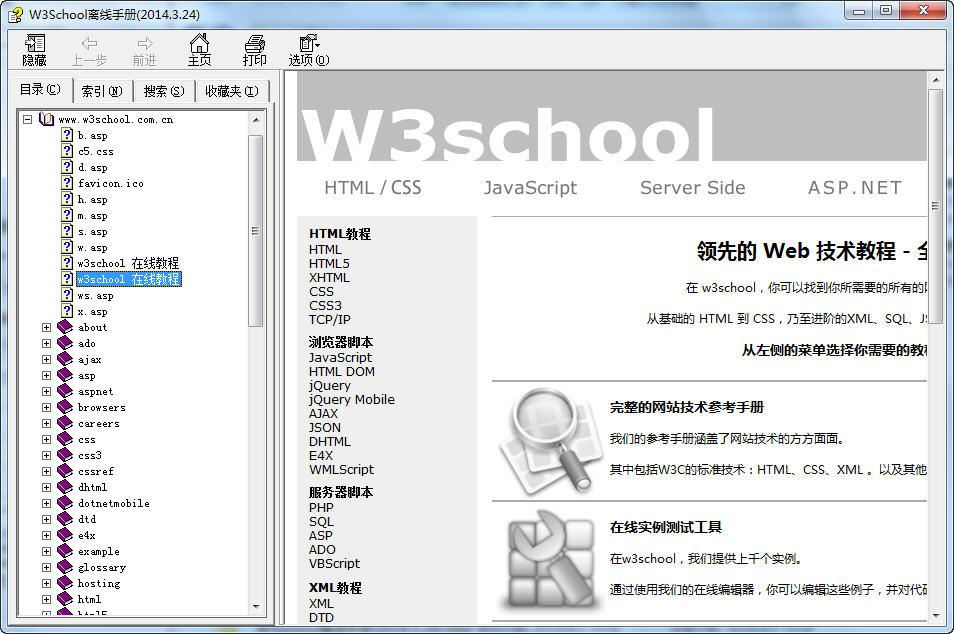954x634 pixels.
Task: Click the book icon beside www.w3school.com.cn
Action: (x=46, y=119)
